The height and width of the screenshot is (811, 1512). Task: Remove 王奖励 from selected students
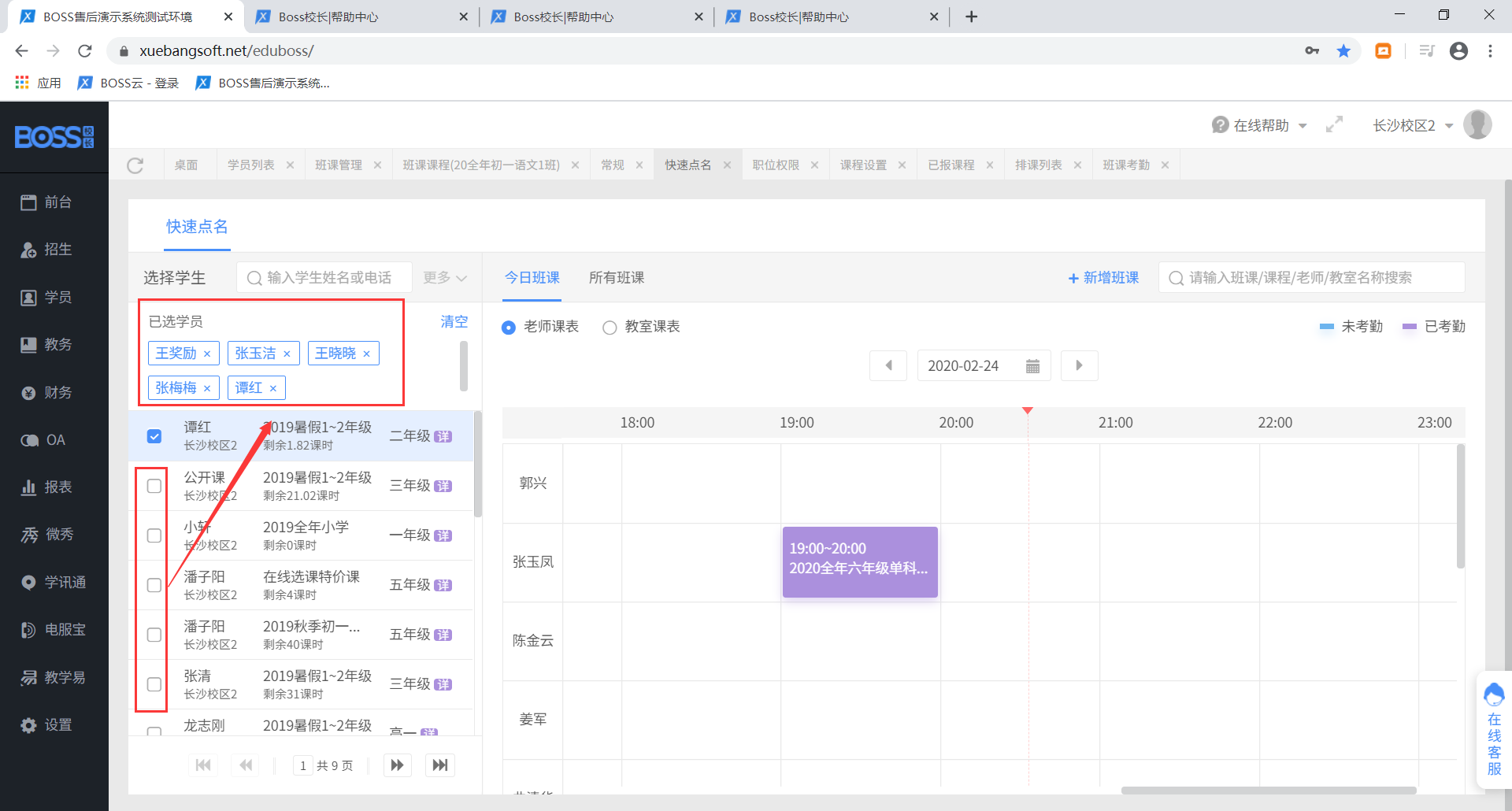point(207,354)
